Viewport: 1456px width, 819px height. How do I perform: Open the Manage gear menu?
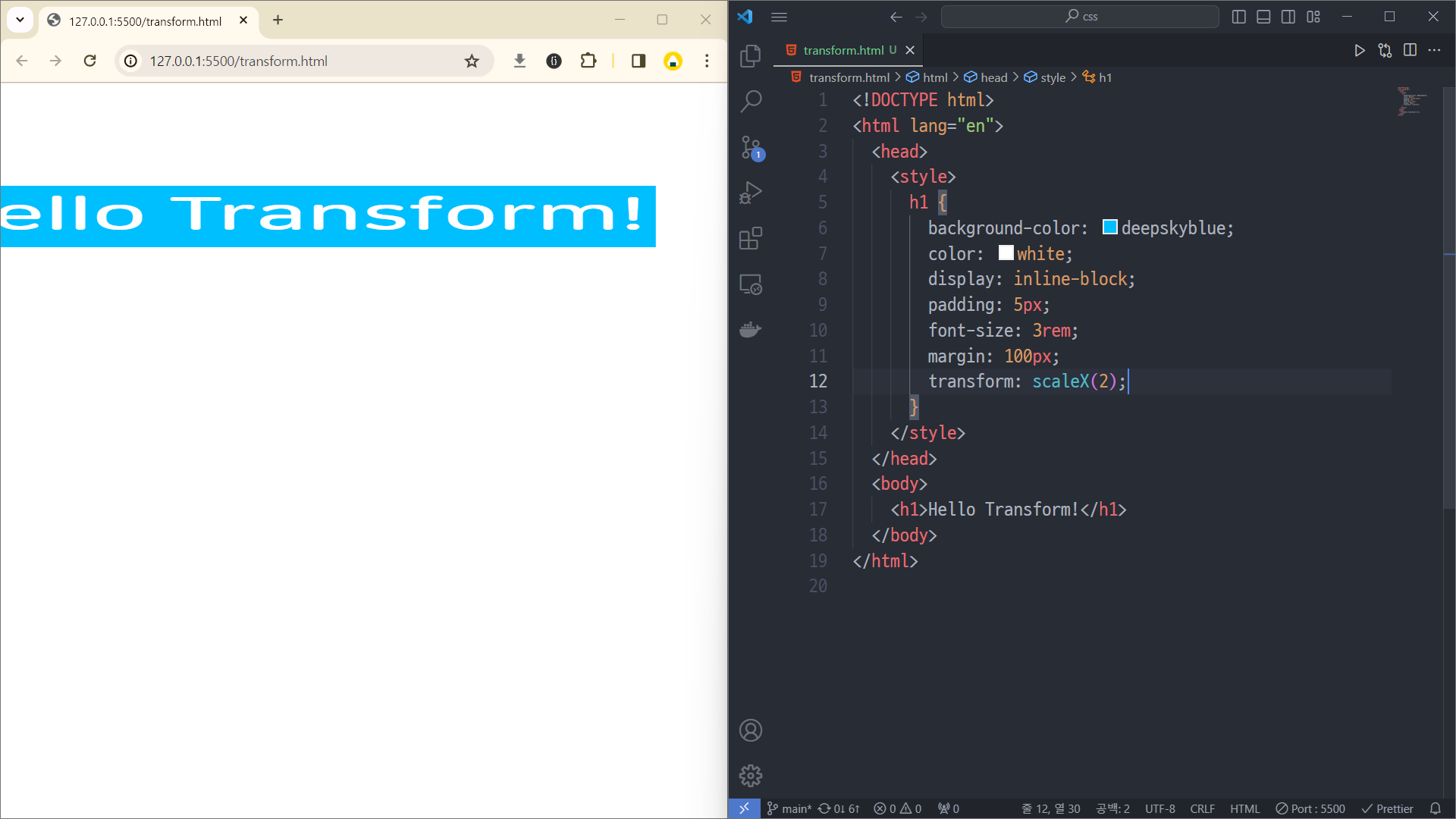[x=750, y=776]
